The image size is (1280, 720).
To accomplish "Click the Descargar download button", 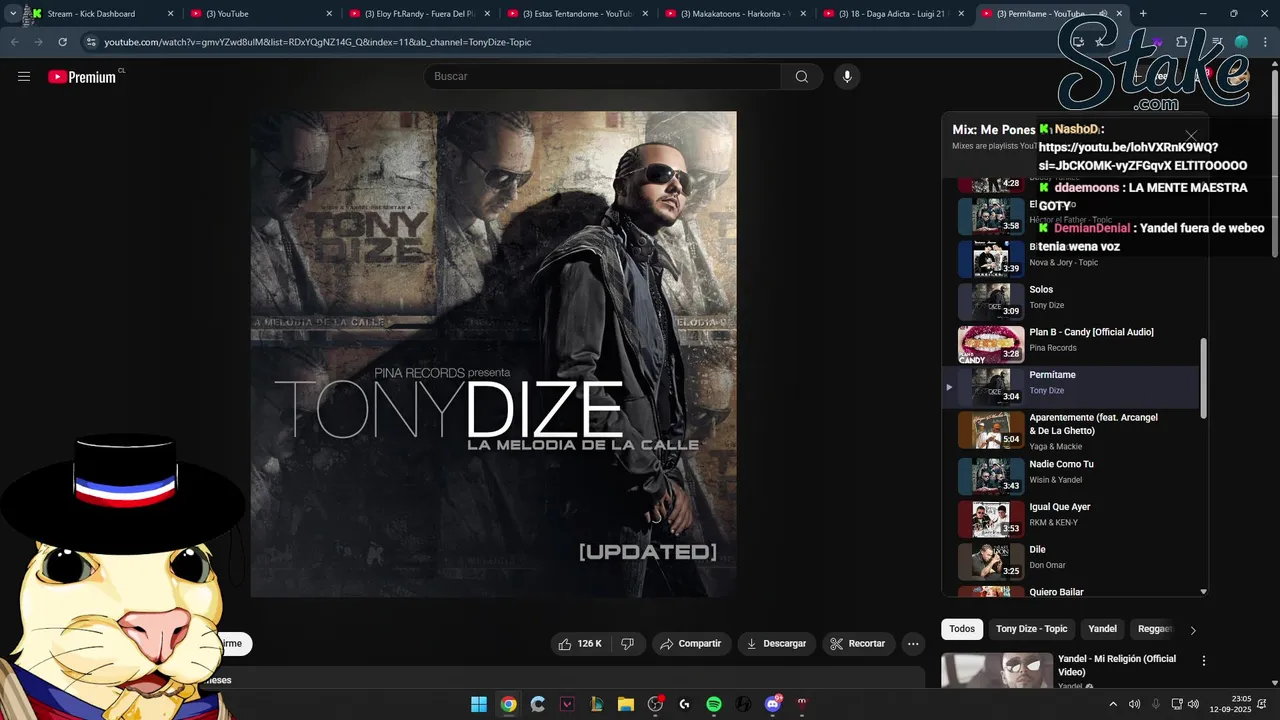I will (777, 644).
